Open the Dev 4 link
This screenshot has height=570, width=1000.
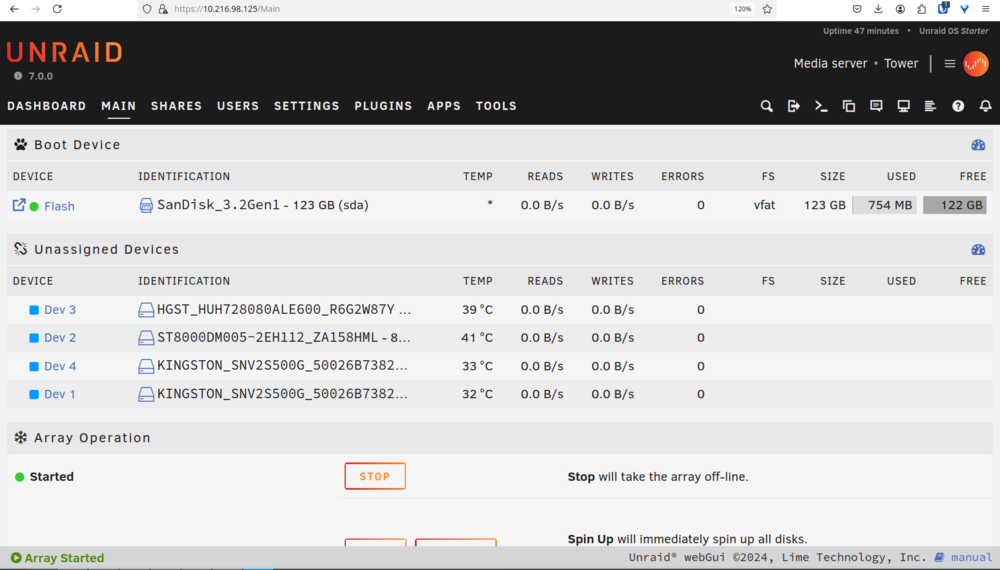pyautogui.click(x=60, y=366)
